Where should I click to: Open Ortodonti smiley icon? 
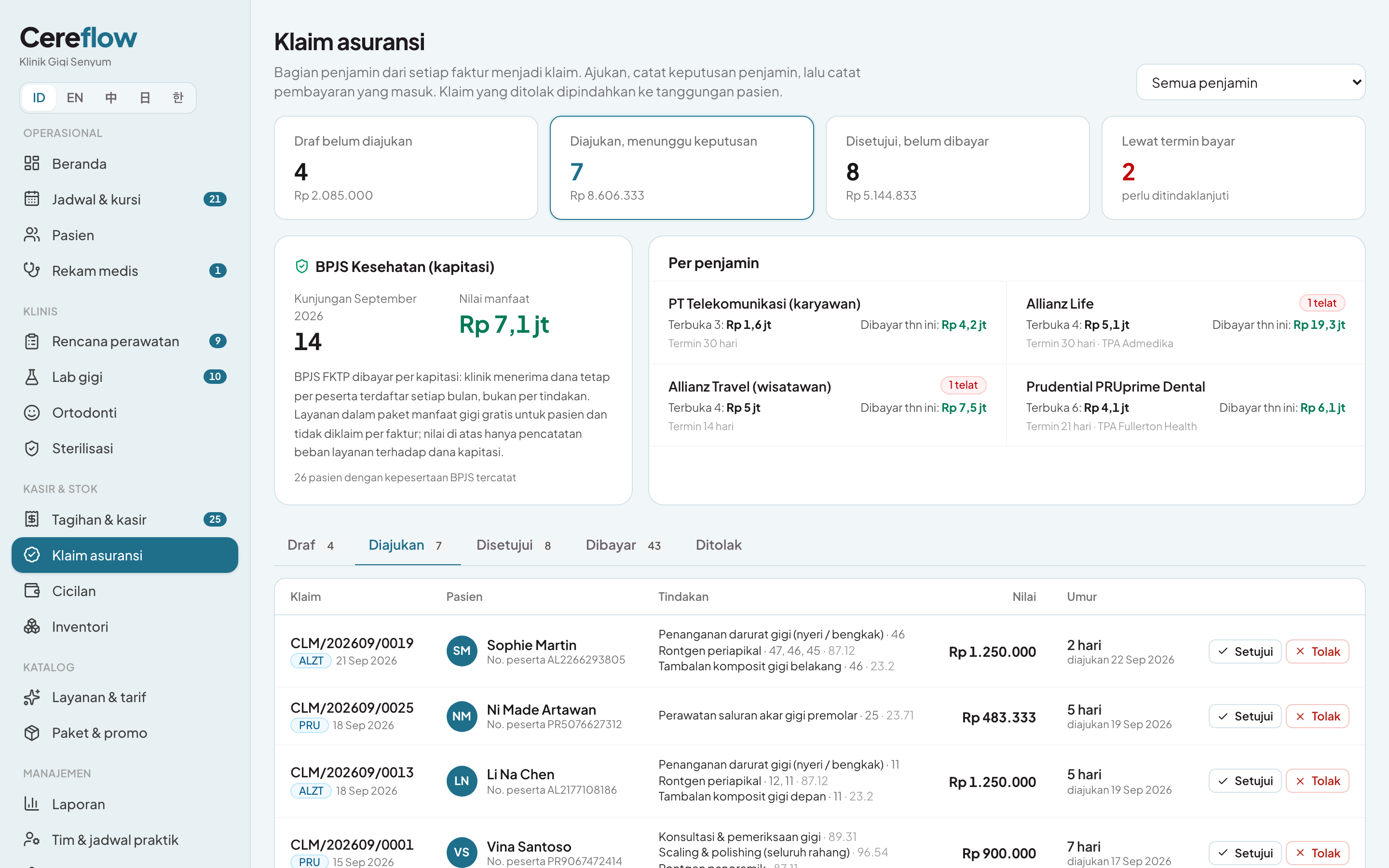point(31,413)
